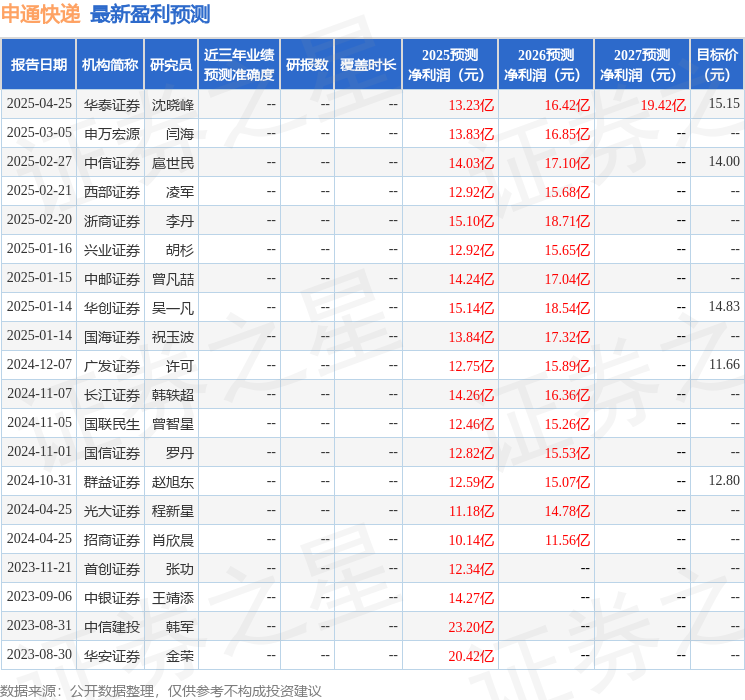The height and width of the screenshot is (700, 745).
Task: Select the 近三年业绩预测准确度 column header
Action: [239, 65]
